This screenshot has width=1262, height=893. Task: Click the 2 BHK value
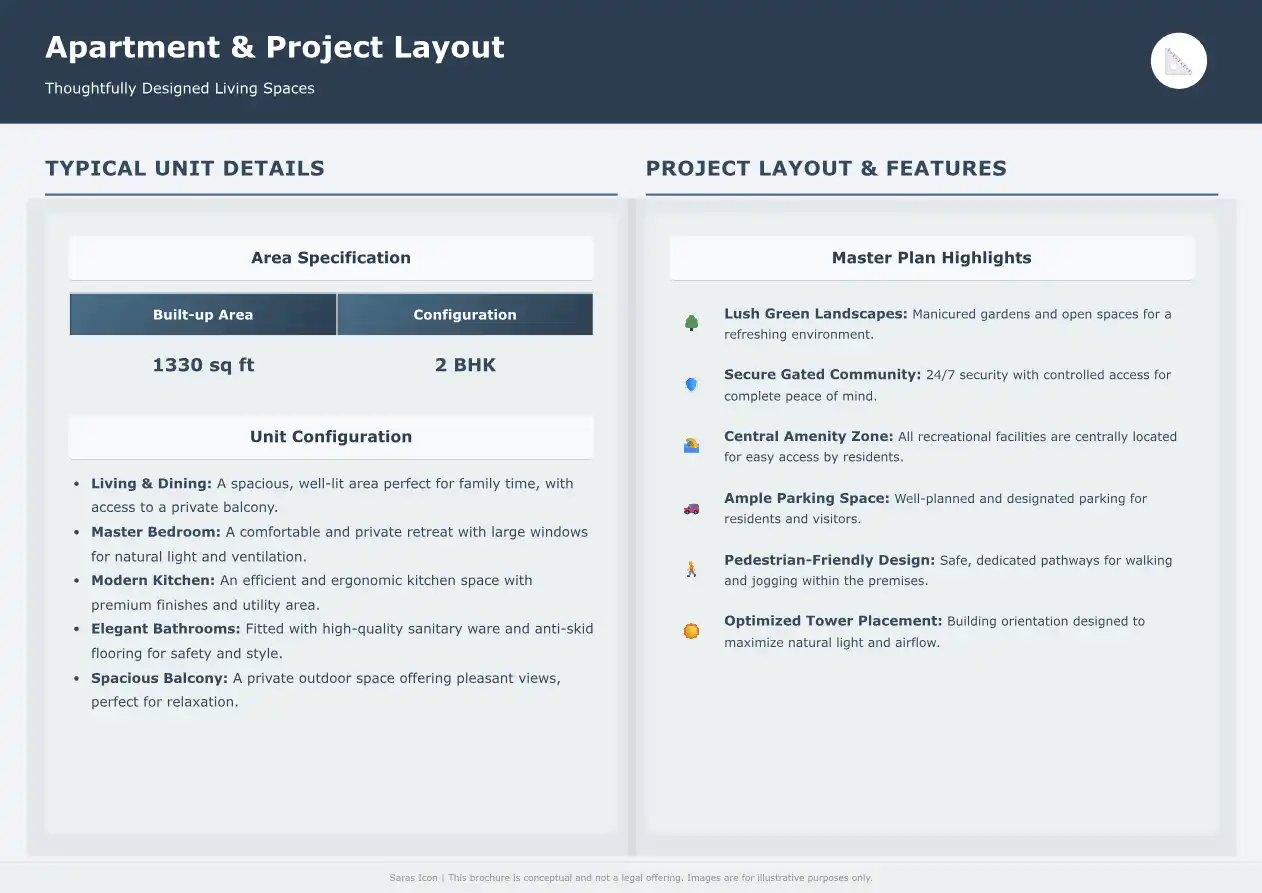(x=465, y=365)
